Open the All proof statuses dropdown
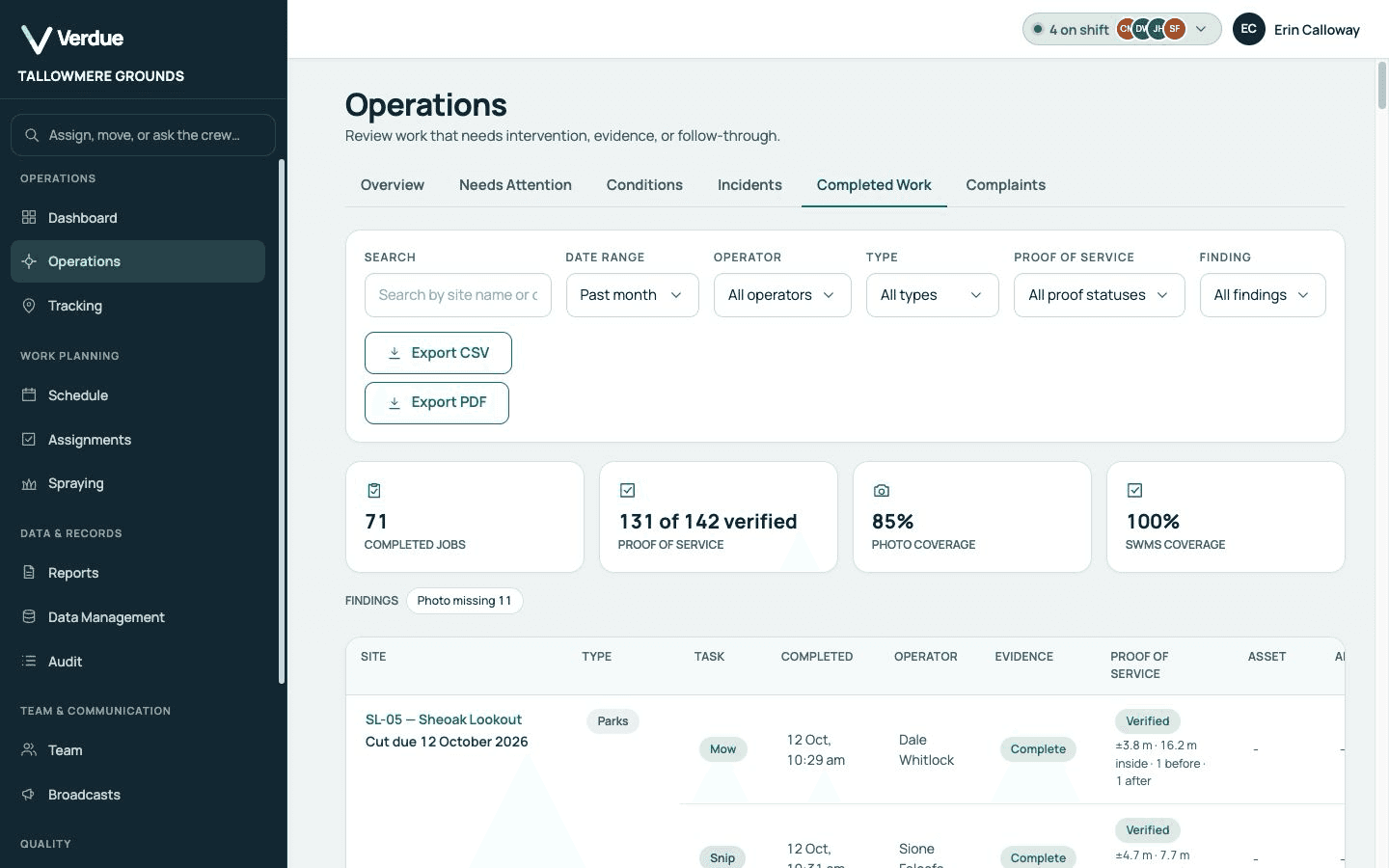Image resolution: width=1389 pixels, height=868 pixels. click(x=1099, y=295)
